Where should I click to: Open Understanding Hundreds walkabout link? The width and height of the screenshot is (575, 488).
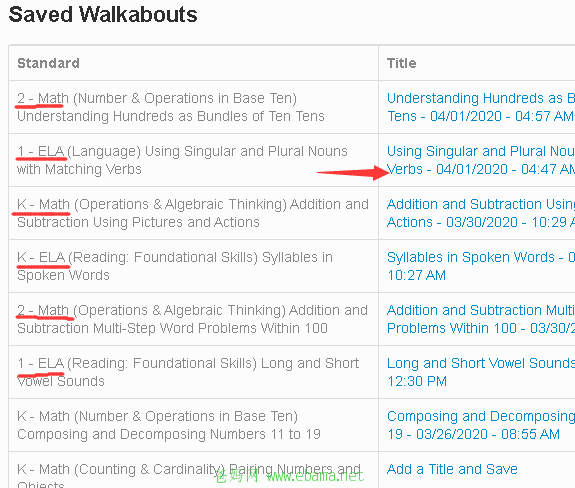481,107
